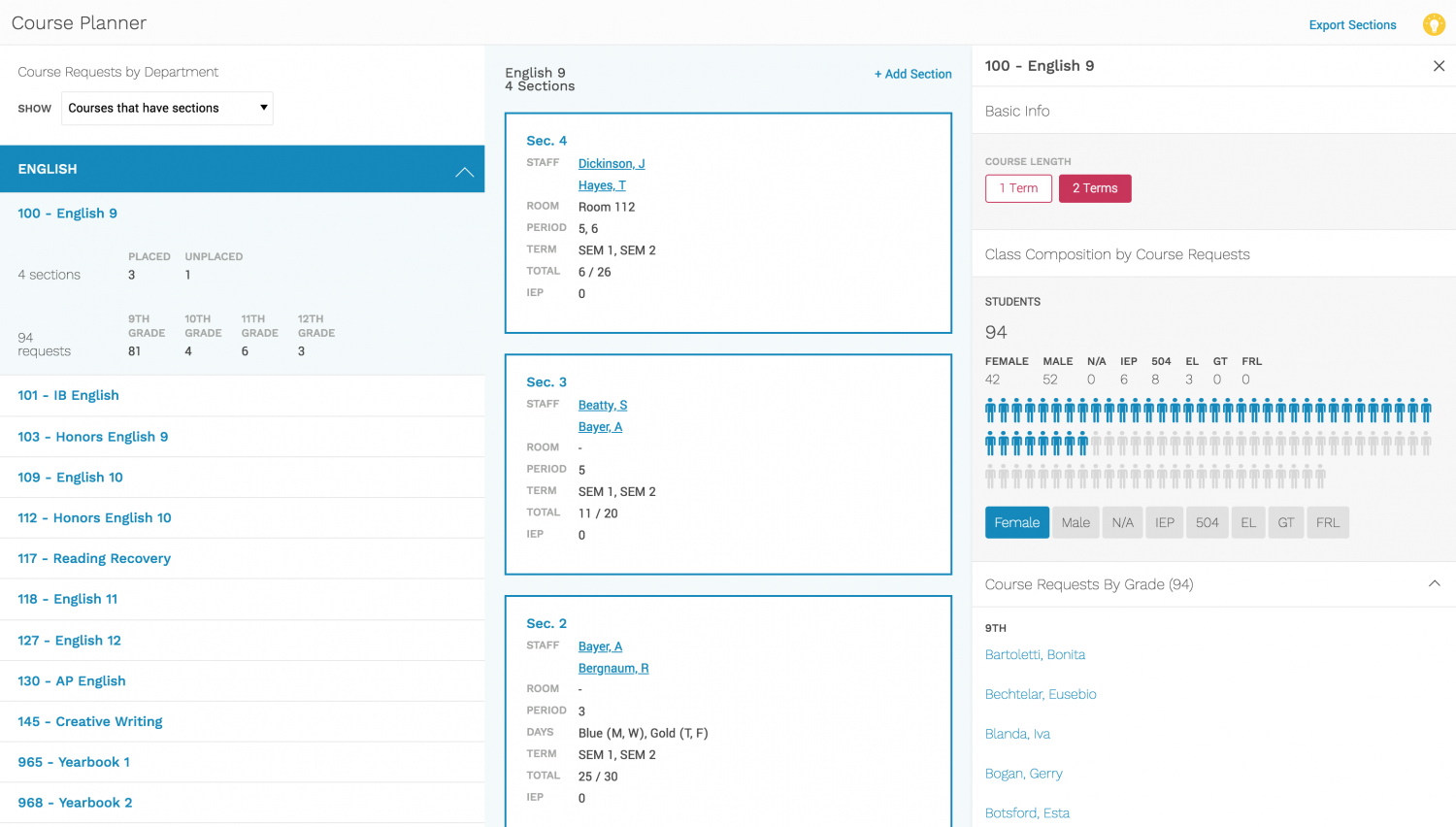
Task: Open student Bartoletti, Bonita
Action: click(x=1035, y=655)
